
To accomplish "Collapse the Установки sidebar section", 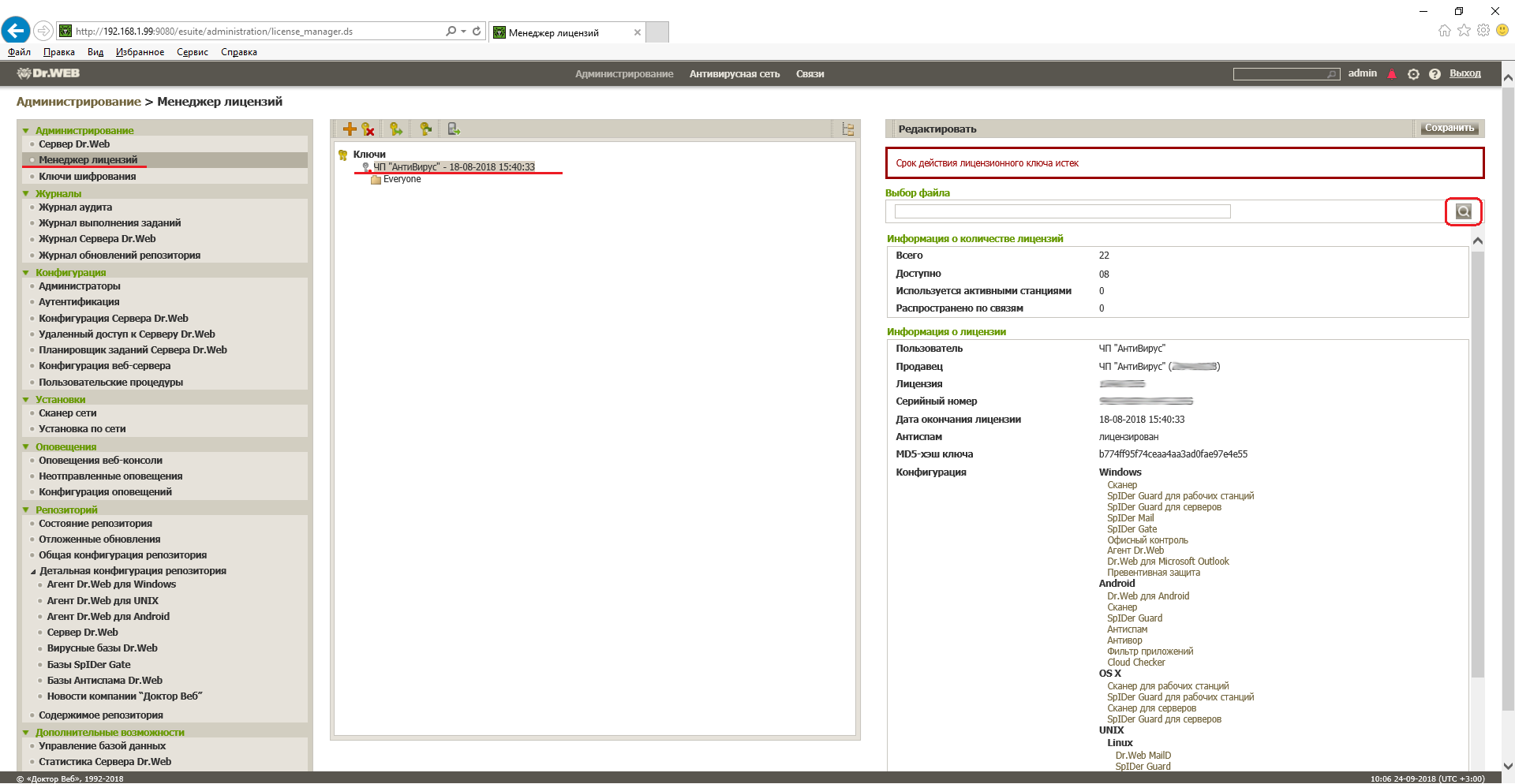I will click(26, 400).
